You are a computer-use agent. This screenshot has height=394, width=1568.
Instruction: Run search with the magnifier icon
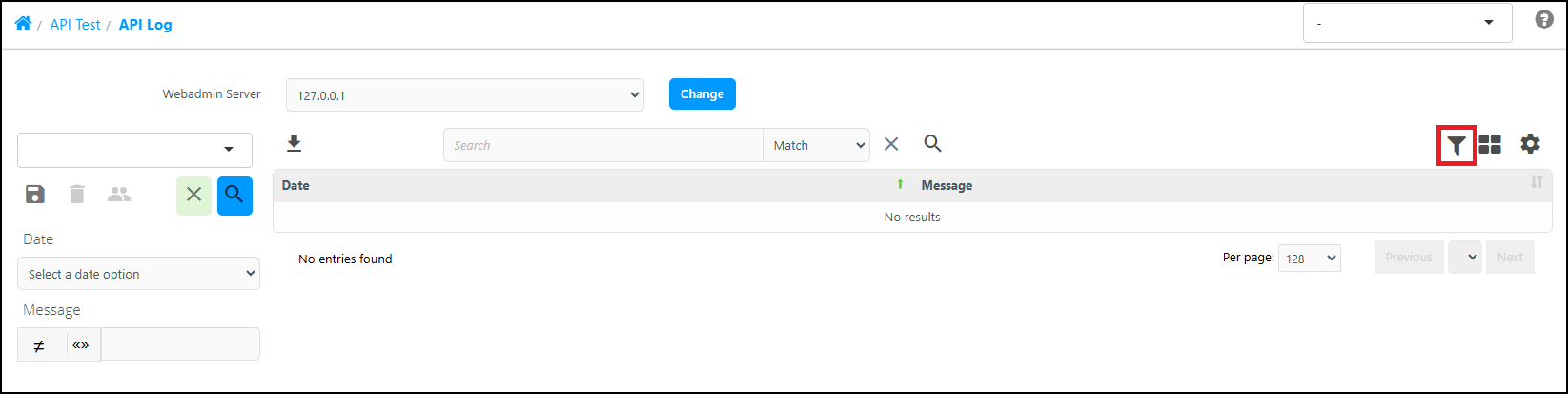click(933, 144)
